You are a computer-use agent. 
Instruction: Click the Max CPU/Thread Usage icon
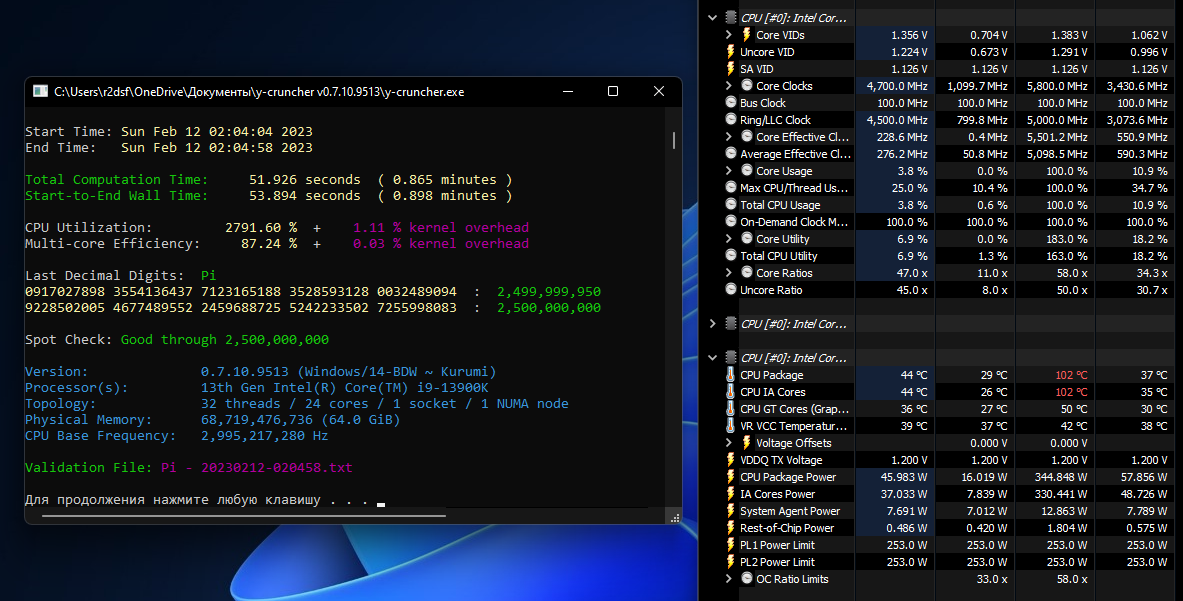pos(730,187)
